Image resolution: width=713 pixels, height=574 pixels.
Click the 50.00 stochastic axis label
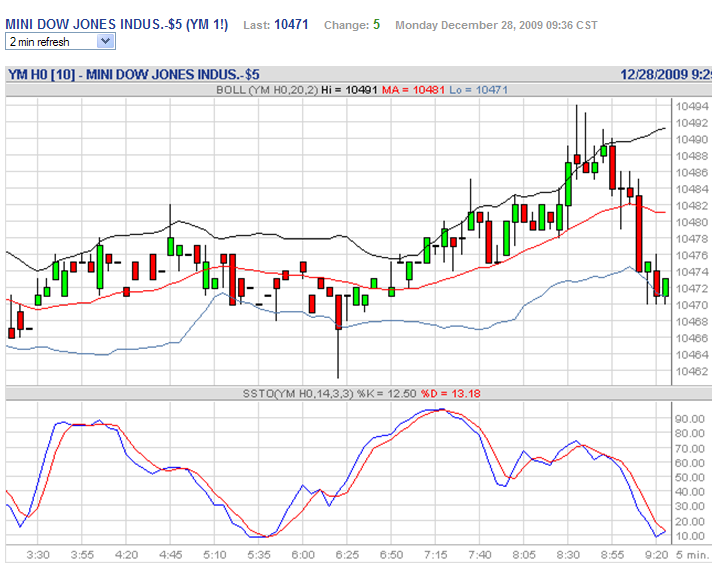click(x=690, y=477)
